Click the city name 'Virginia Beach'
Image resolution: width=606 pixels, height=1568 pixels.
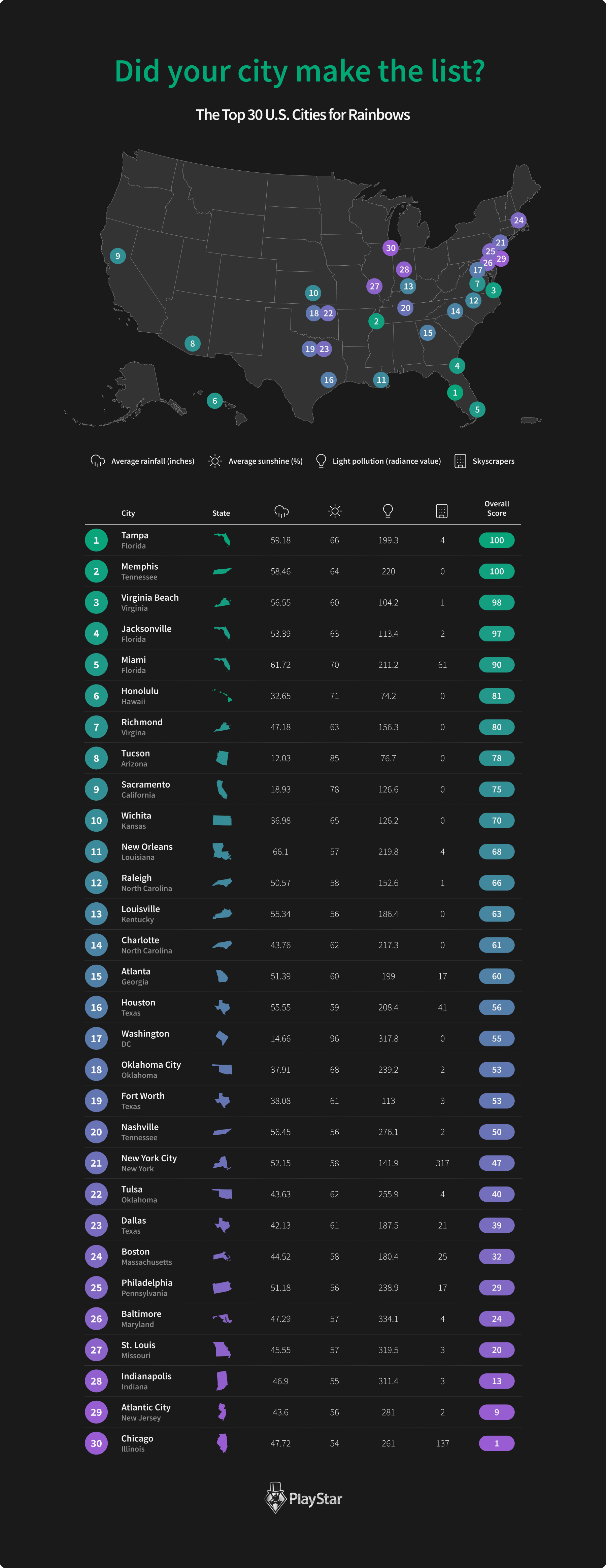point(150,597)
